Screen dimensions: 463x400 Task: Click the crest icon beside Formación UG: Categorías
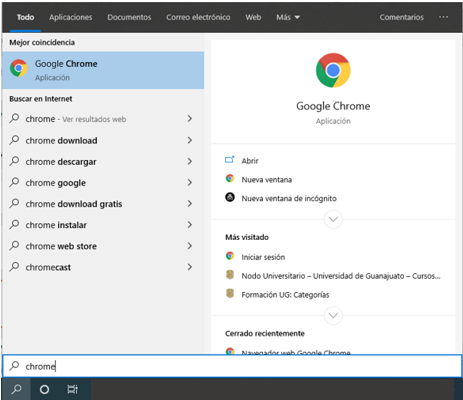230,293
